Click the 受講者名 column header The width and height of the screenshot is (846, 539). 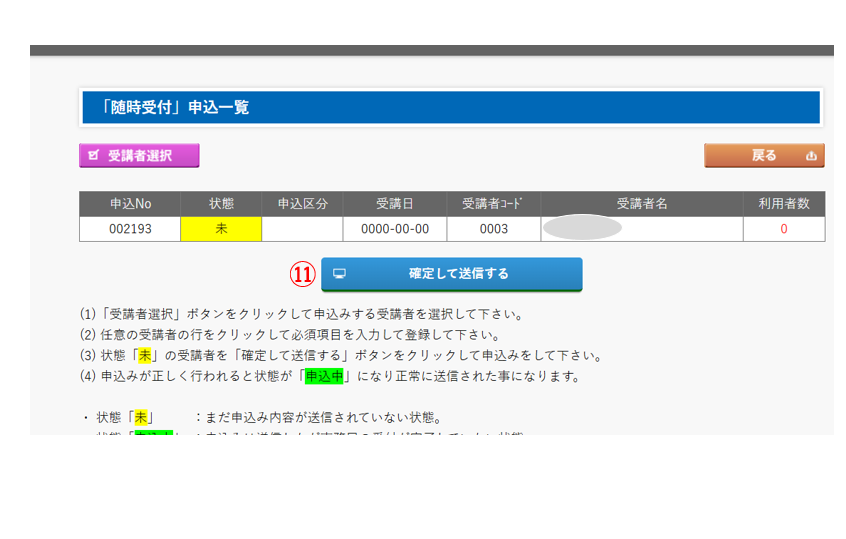(x=641, y=204)
